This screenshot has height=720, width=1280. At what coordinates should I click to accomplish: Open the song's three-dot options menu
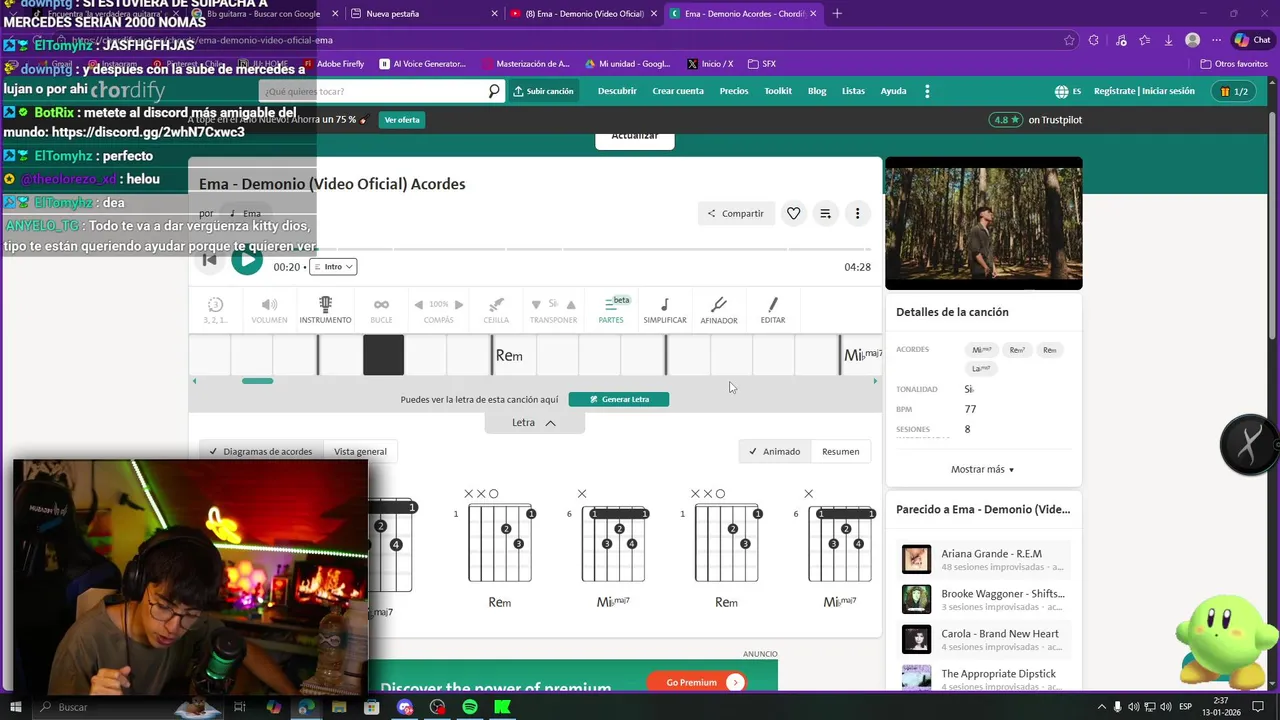point(857,213)
